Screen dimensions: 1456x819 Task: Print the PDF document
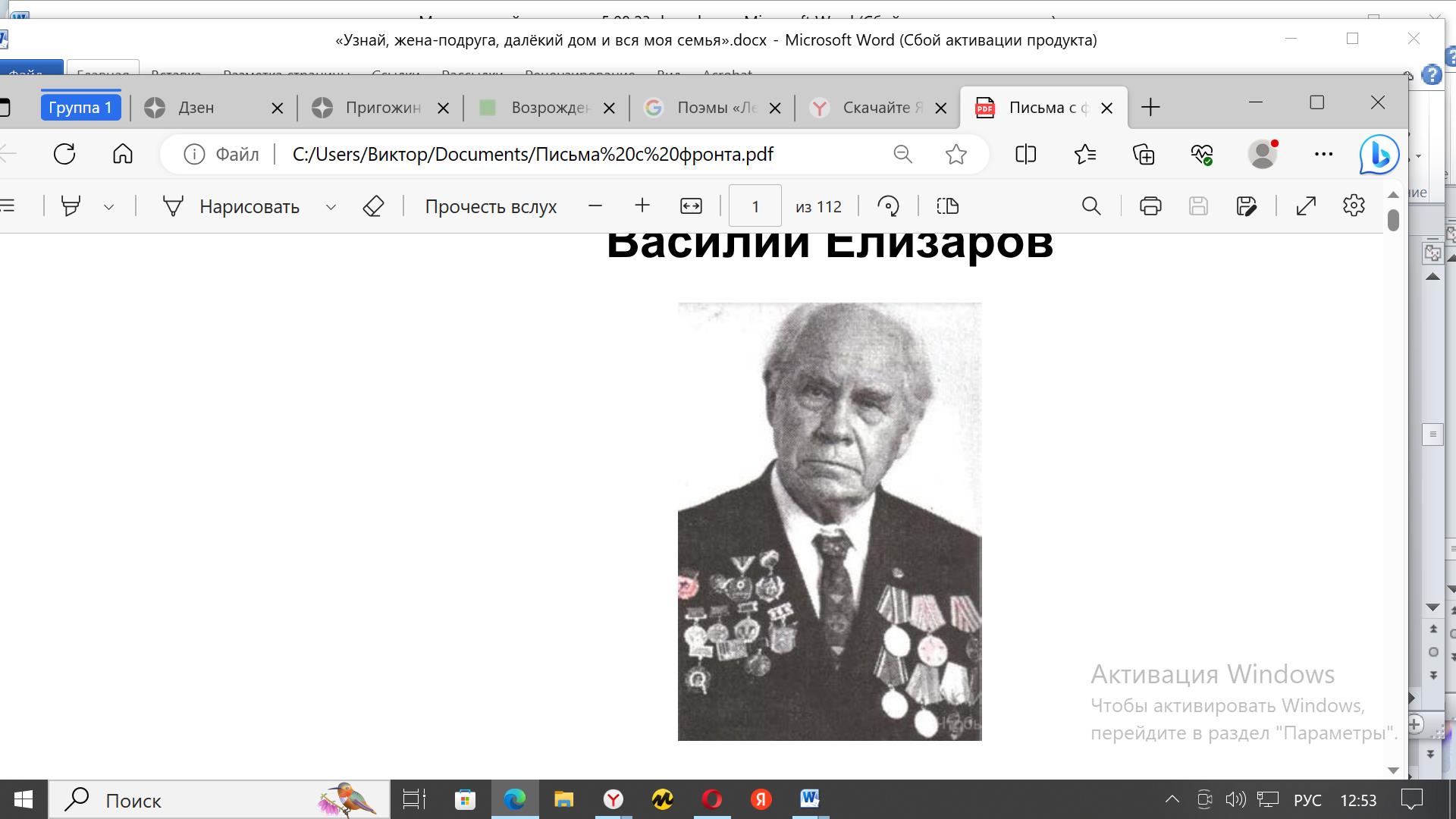1150,206
